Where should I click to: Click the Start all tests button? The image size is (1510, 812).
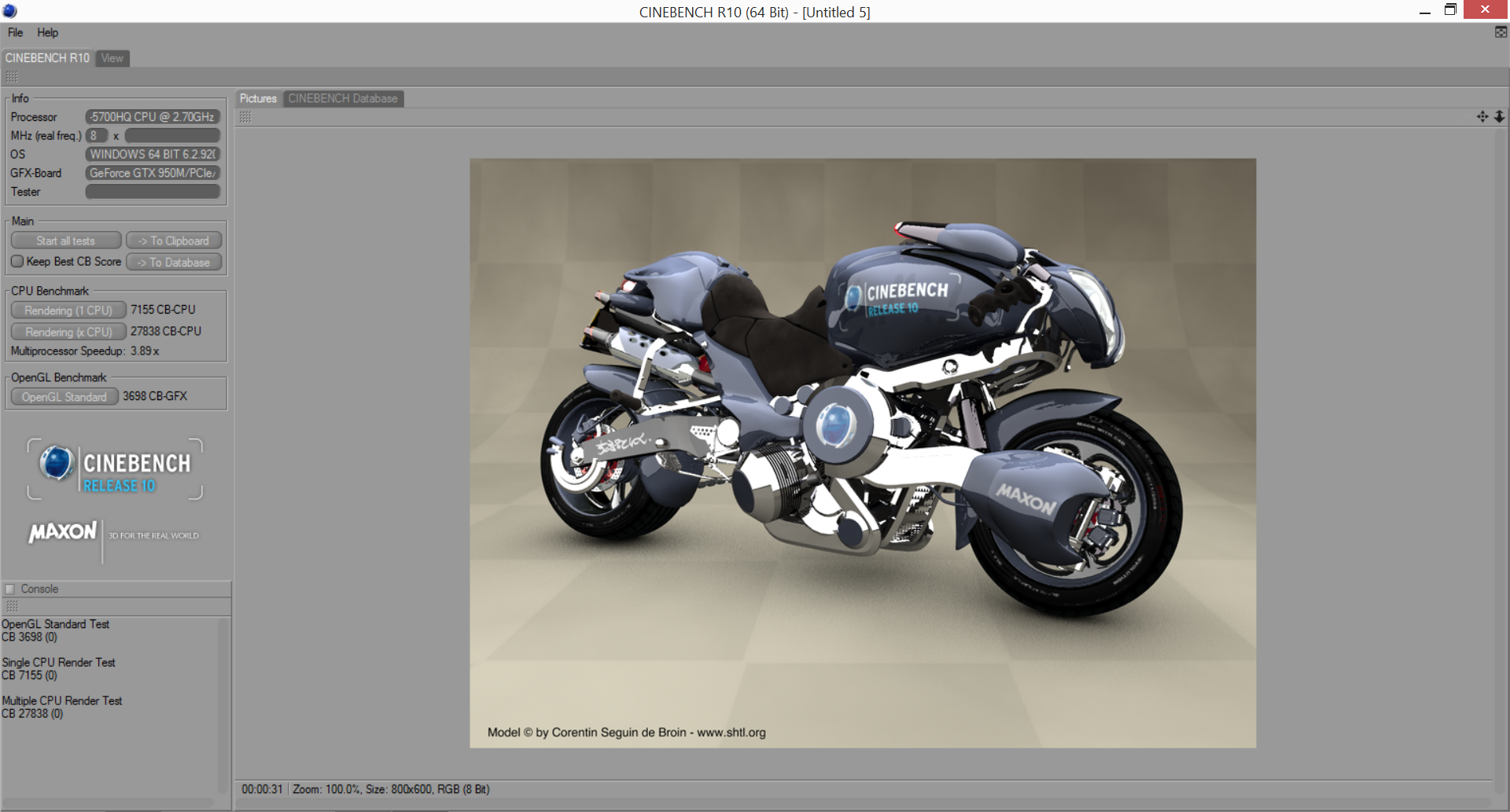pyautogui.click(x=66, y=241)
